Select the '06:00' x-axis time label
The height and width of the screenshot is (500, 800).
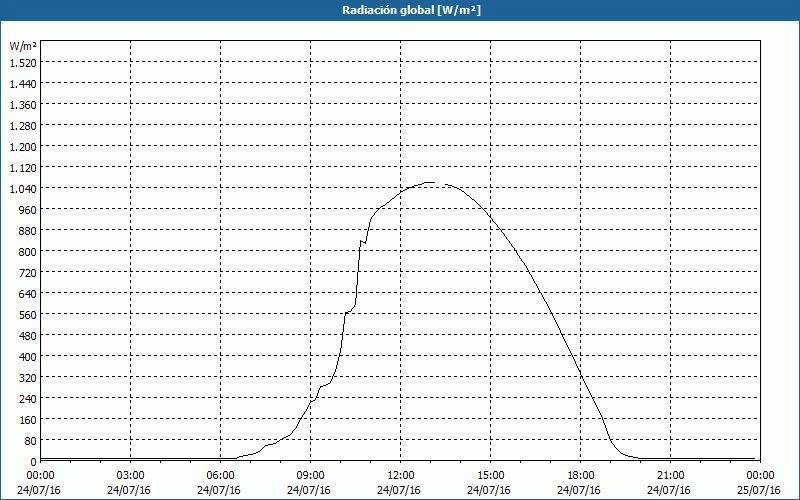tap(219, 476)
